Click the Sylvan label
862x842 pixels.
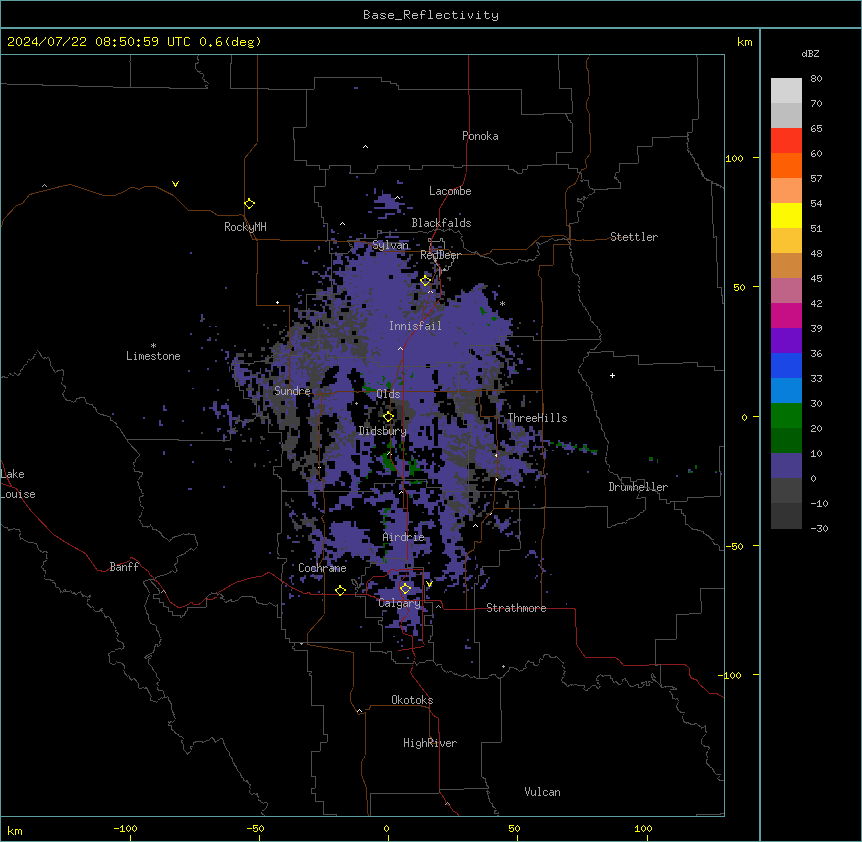[390, 245]
